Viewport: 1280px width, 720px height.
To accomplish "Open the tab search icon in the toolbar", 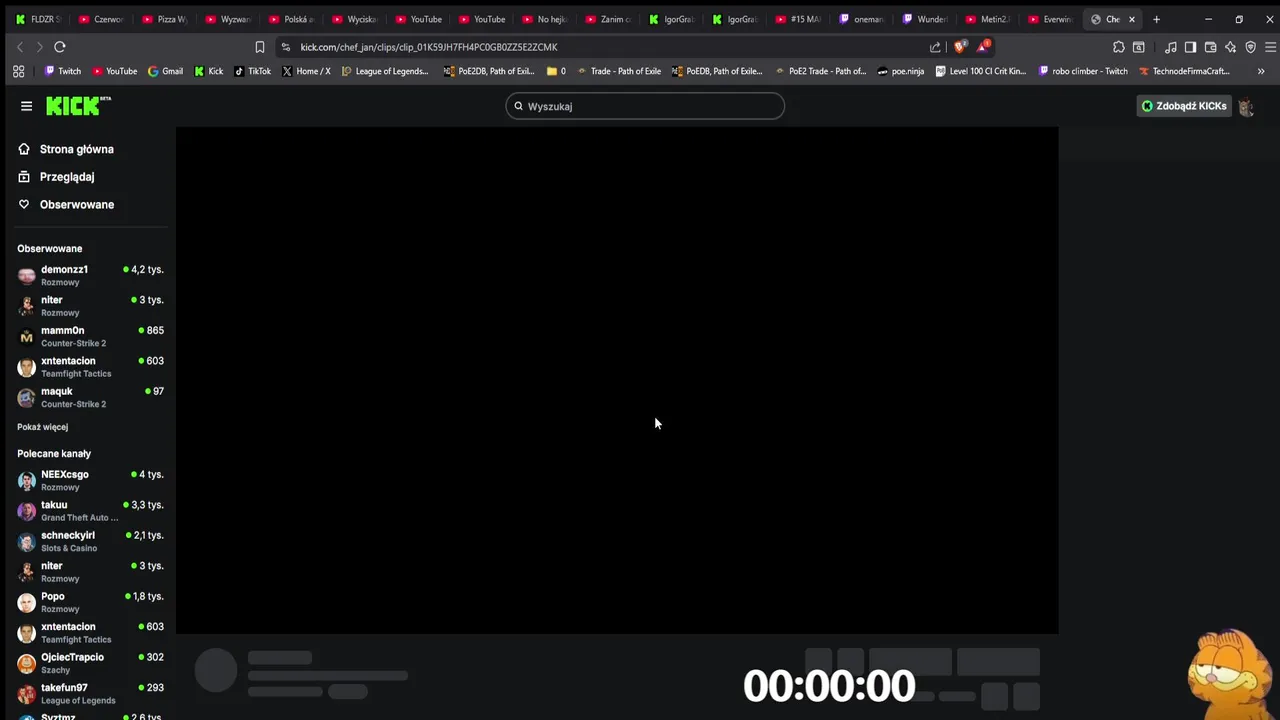I will coord(1138,47).
